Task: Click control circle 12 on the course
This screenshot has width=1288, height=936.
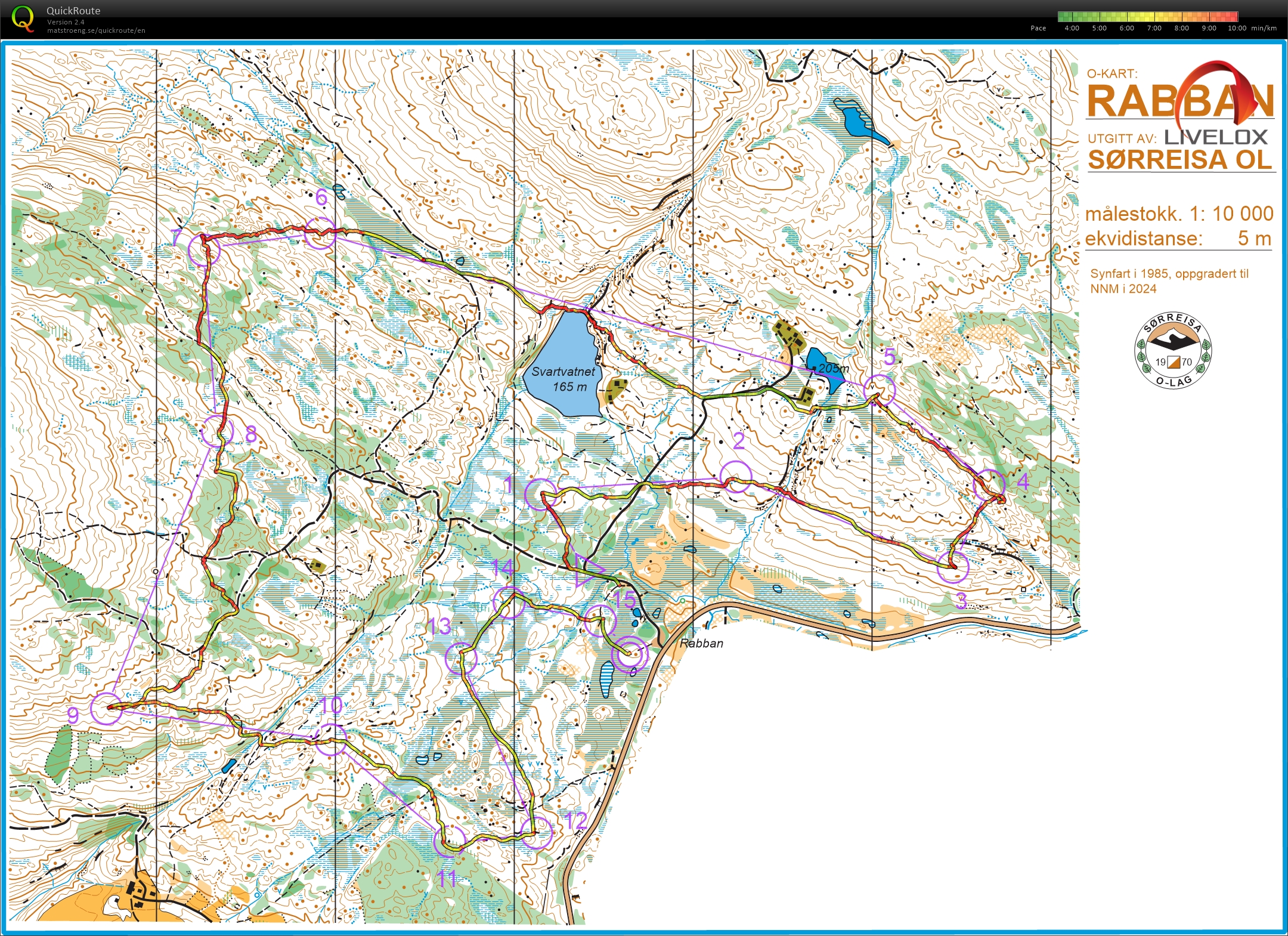Action: click(x=537, y=833)
